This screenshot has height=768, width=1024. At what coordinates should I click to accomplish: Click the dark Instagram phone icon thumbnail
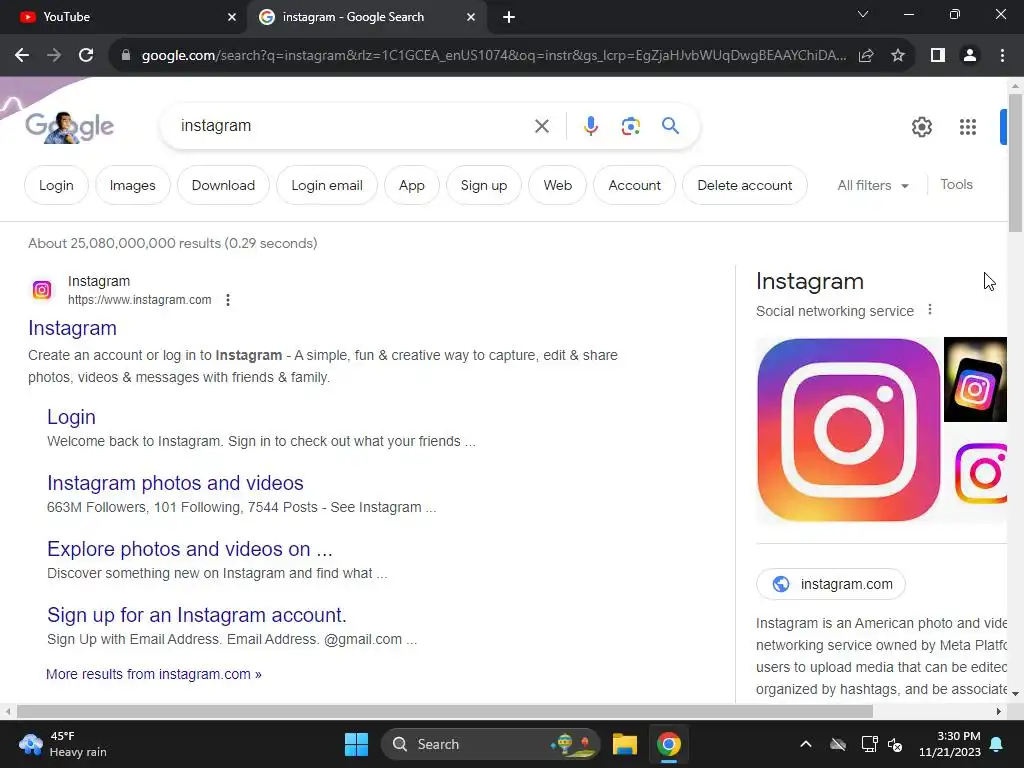975,379
